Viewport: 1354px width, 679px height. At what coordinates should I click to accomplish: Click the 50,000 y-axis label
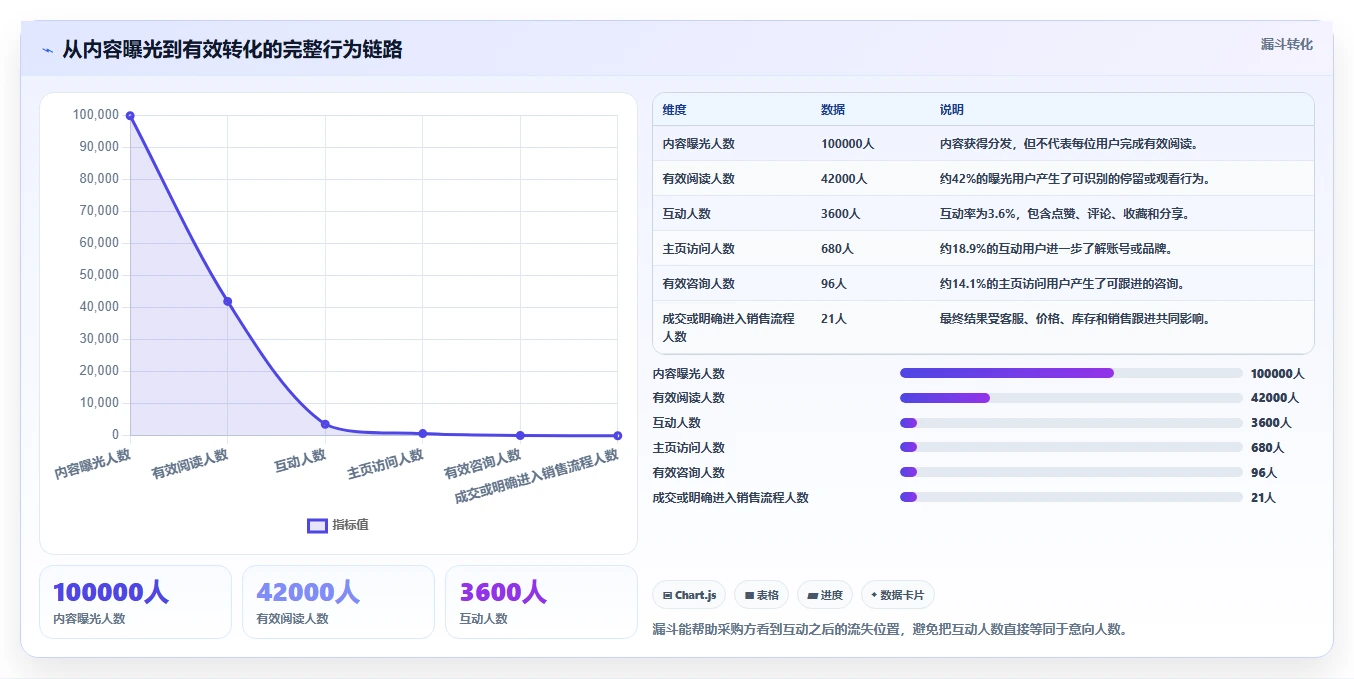99,275
